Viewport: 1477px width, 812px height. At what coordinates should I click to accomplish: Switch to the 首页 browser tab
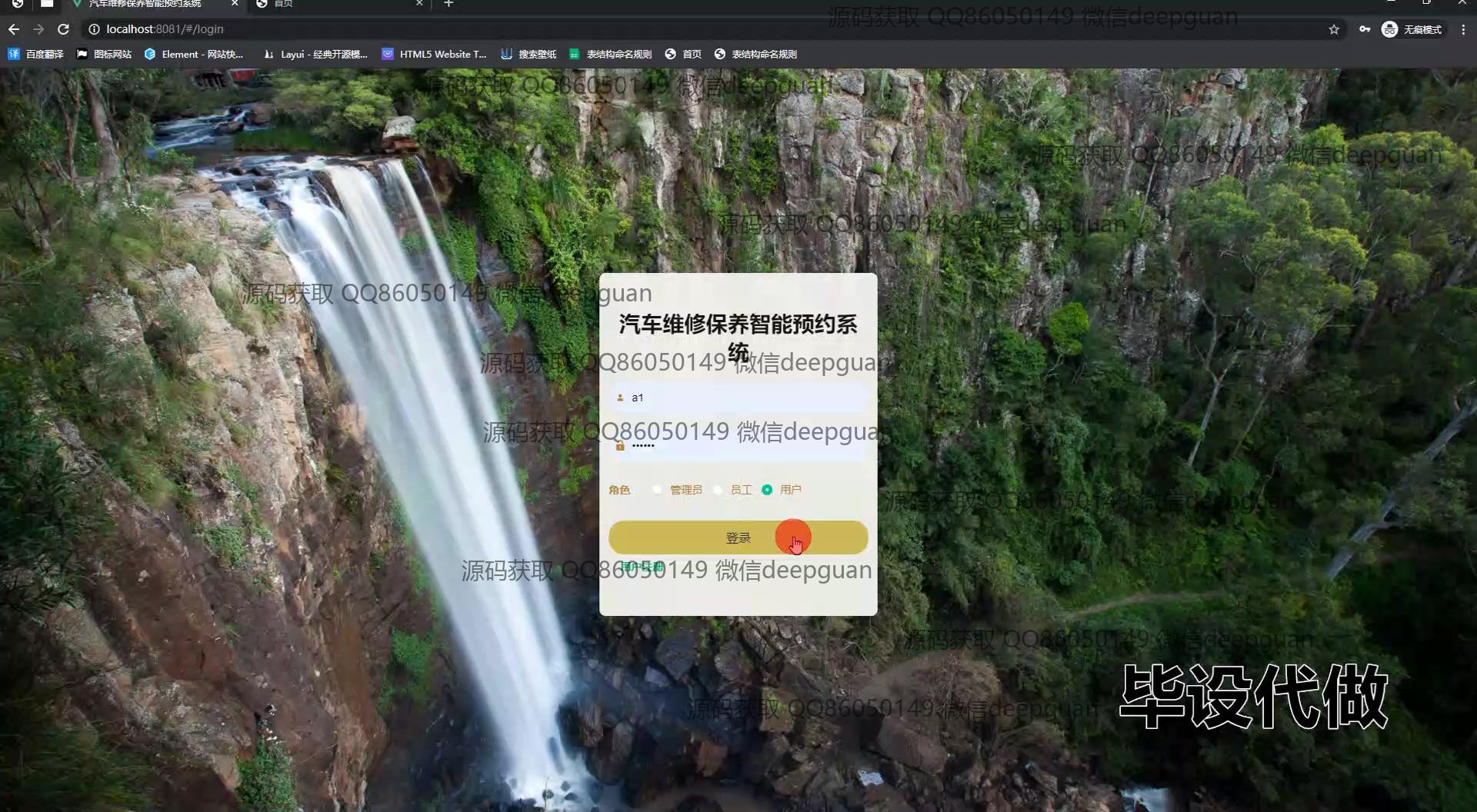pyautogui.click(x=338, y=4)
